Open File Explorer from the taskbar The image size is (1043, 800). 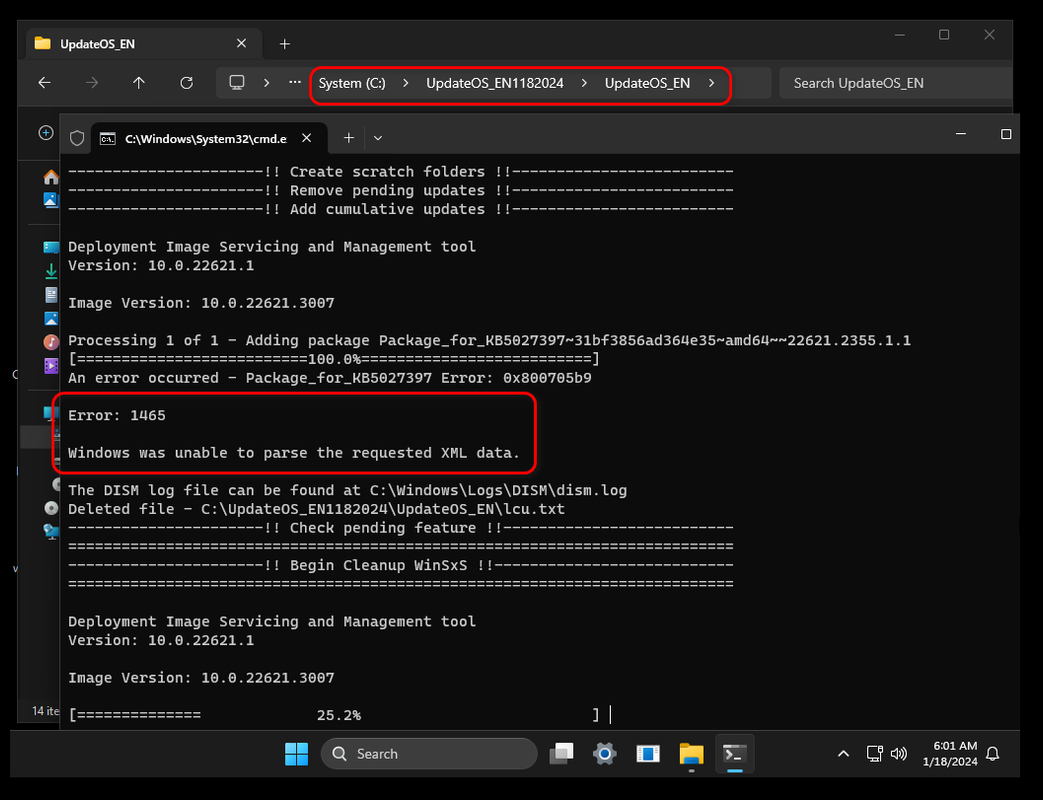click(x=691, y=753)
